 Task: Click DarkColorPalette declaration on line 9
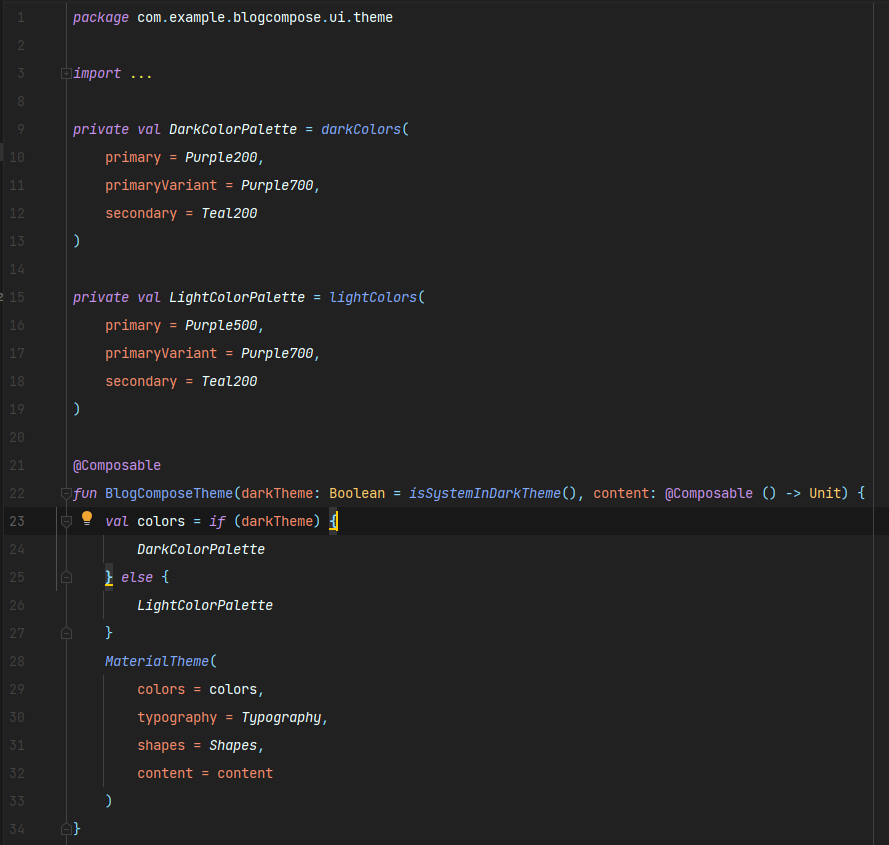coord(233,129)
